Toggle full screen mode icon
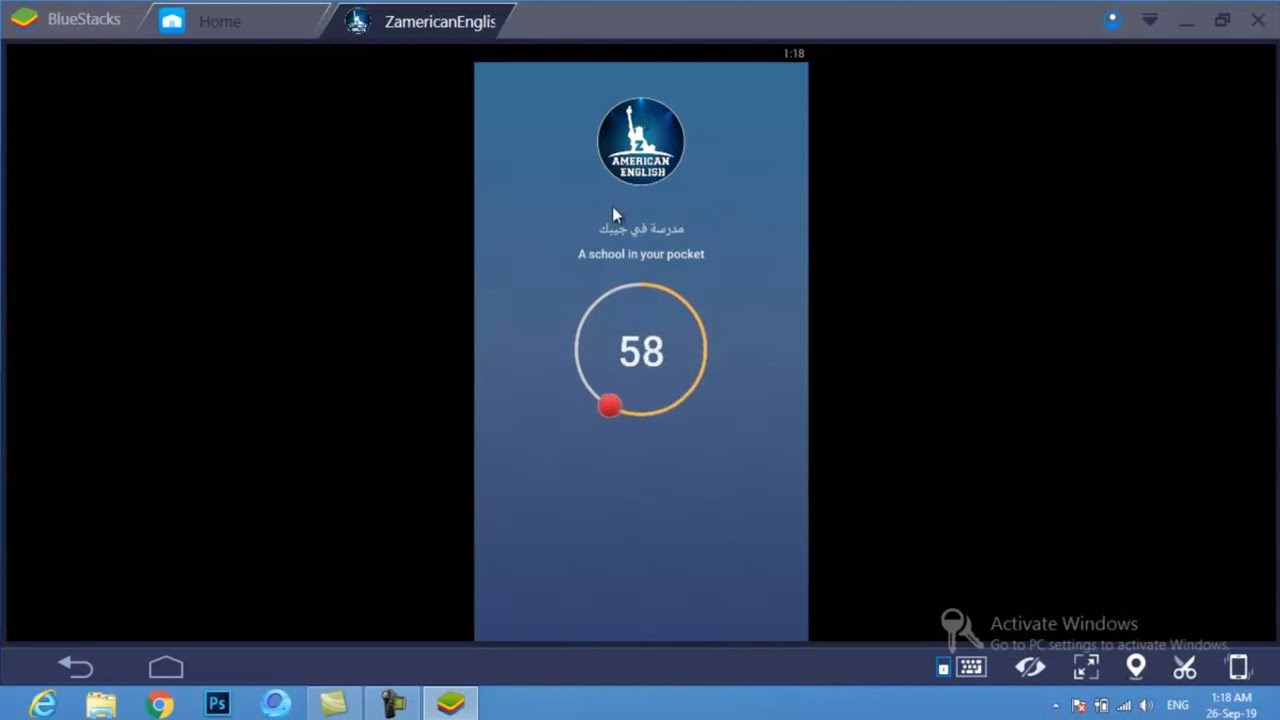The width and height of the screenshot is (1280, 720). (1086, 667)
